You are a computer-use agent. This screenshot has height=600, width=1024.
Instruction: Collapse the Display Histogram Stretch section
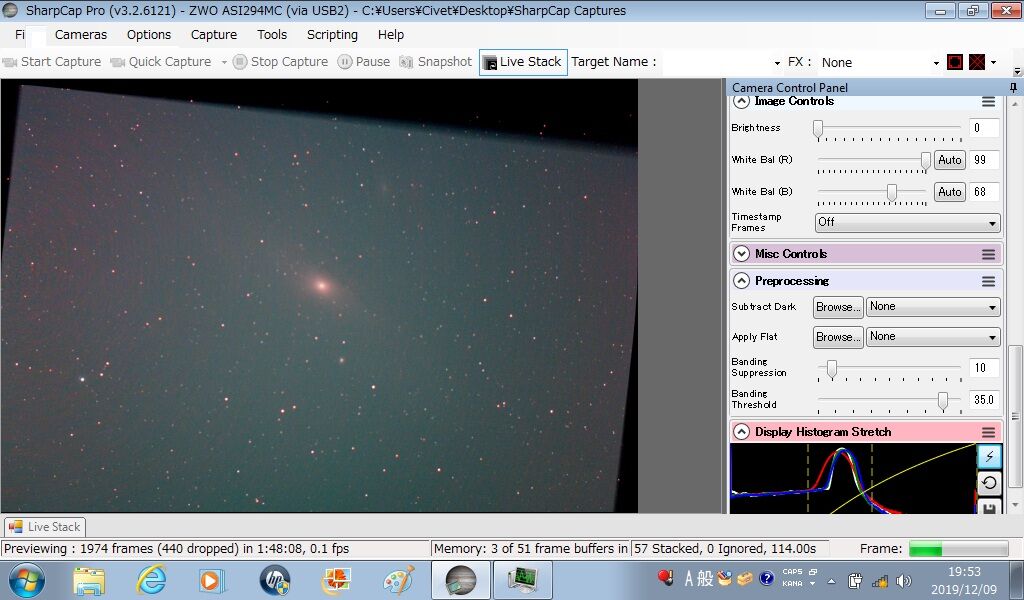(741, 432)
